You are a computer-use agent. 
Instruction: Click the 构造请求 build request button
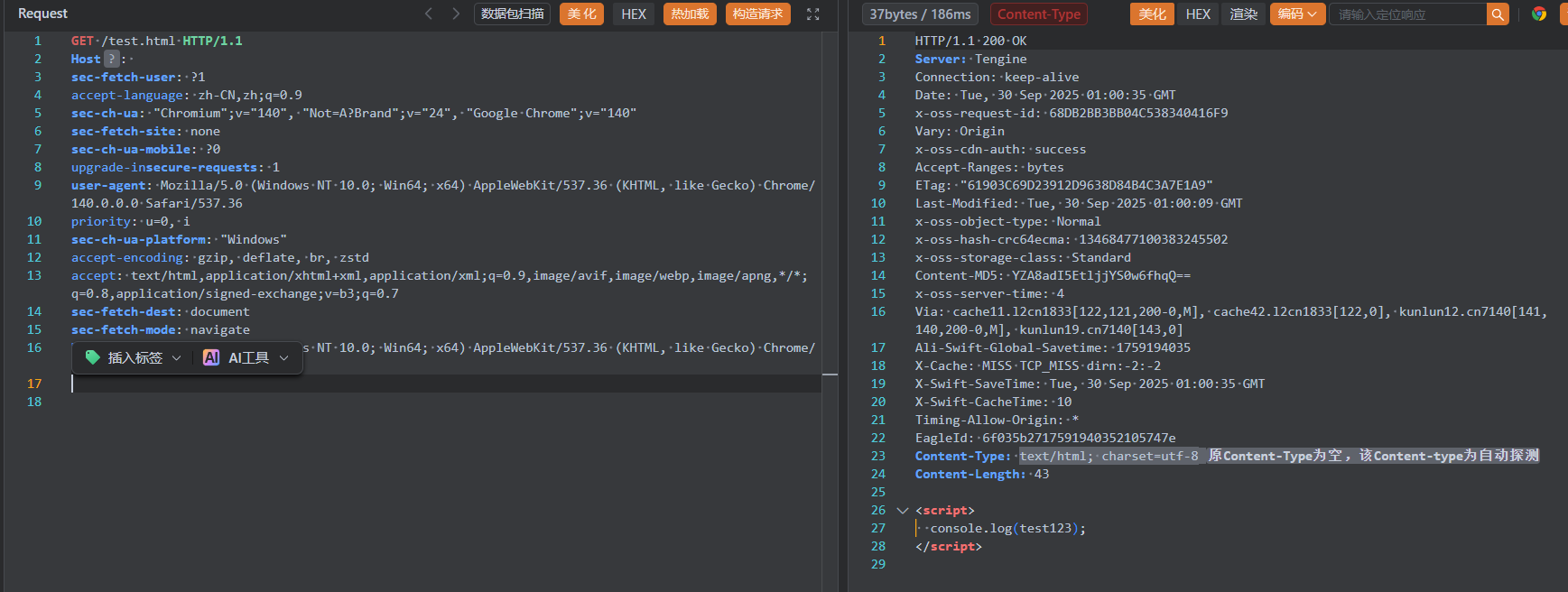tap(757, 14)
